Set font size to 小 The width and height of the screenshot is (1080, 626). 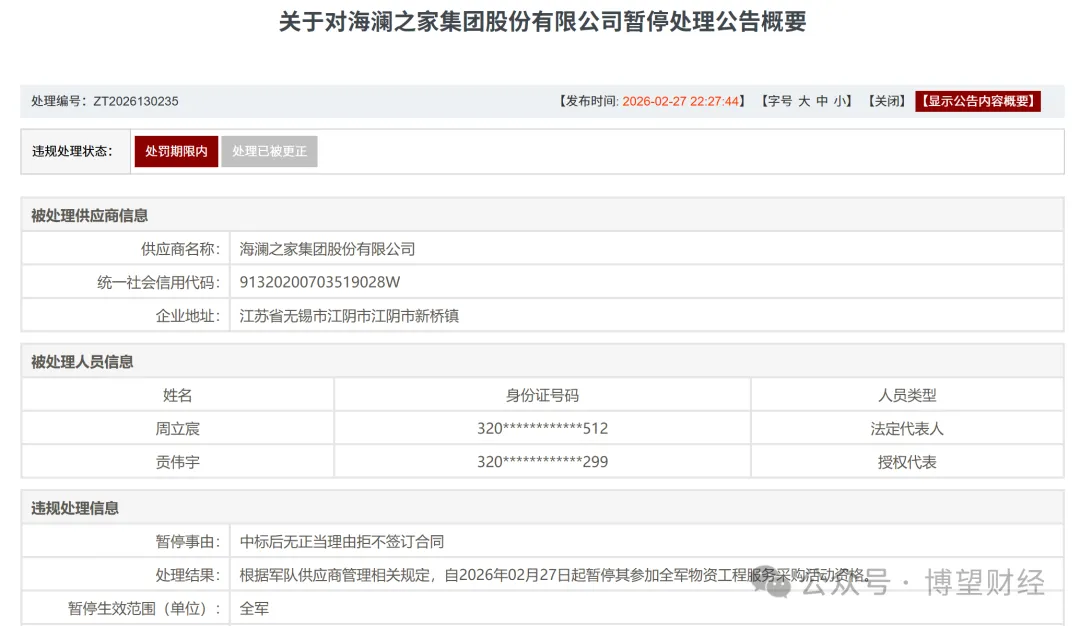pyautogui.click(x=840, y=101)
